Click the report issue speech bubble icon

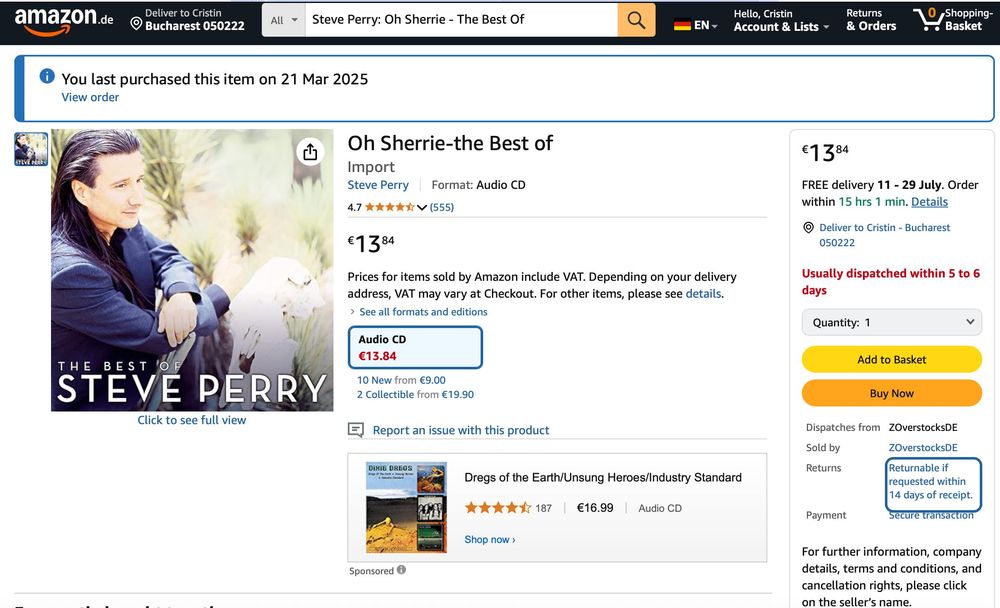pyautogui.click(x=356, y=430)
